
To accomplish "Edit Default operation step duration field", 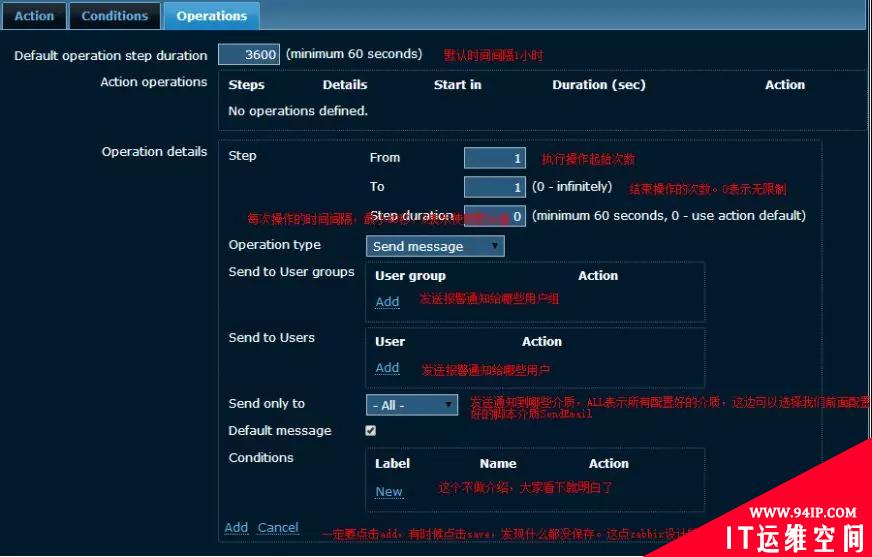I will (249, 54).
